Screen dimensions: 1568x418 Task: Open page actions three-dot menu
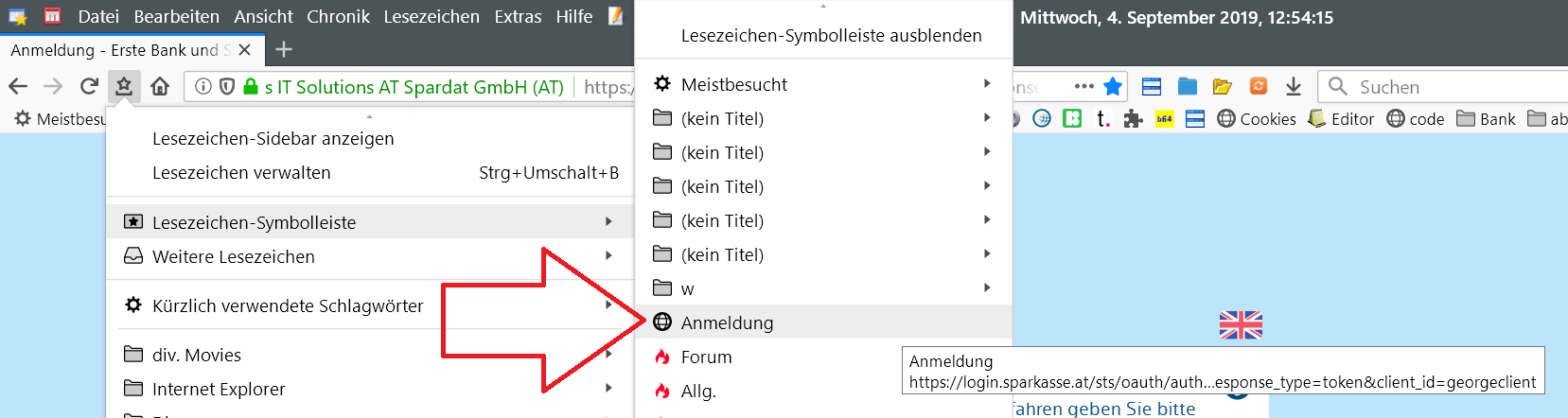pos(1084,86)
